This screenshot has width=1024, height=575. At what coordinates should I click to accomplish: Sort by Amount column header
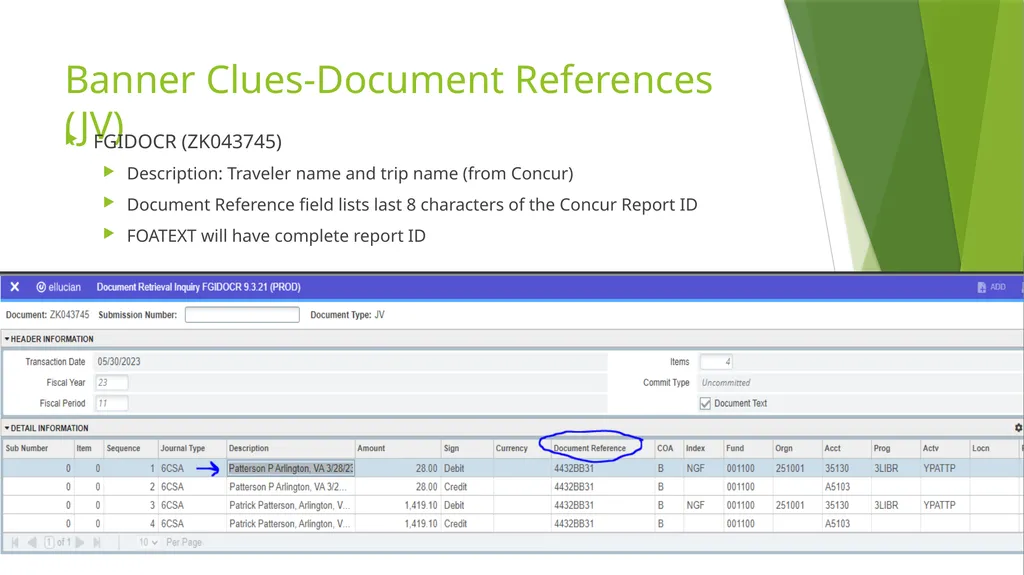(371, 448)
